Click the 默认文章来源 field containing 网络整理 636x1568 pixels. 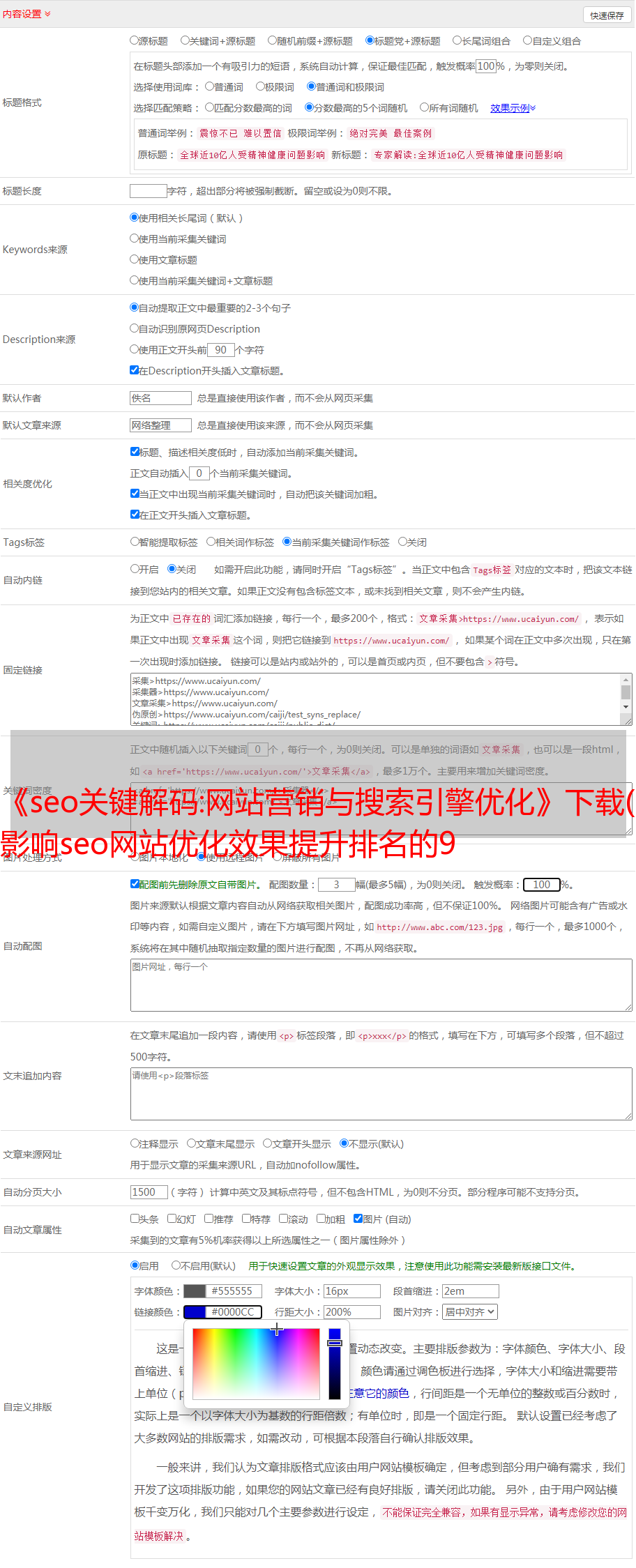coord(160,425)
